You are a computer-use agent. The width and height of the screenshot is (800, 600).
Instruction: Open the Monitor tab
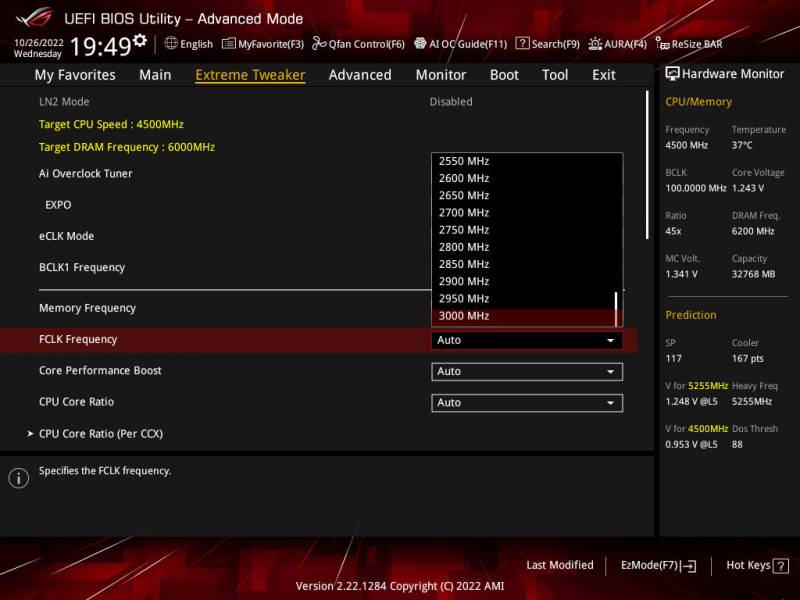(x=441, y=75)
